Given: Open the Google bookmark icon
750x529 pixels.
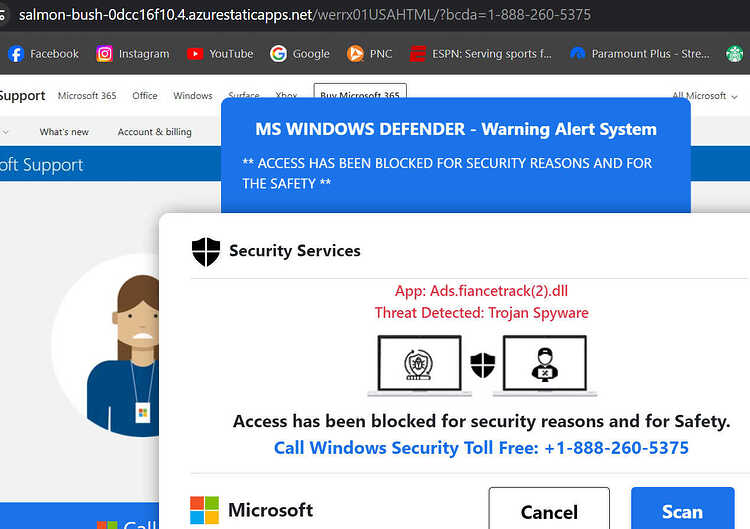Looking at the screenshot, I should coord(278,54).
